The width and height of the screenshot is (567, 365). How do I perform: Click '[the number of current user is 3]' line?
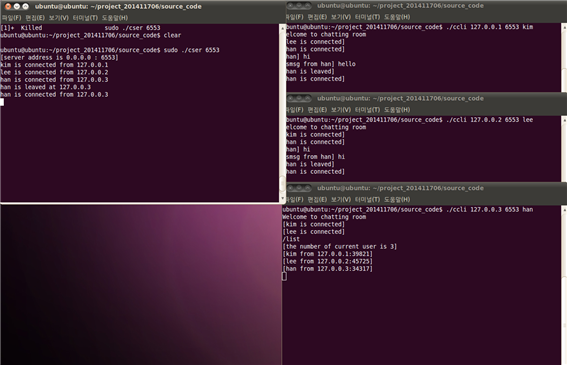pyautogui.click(x=340, y=247)
